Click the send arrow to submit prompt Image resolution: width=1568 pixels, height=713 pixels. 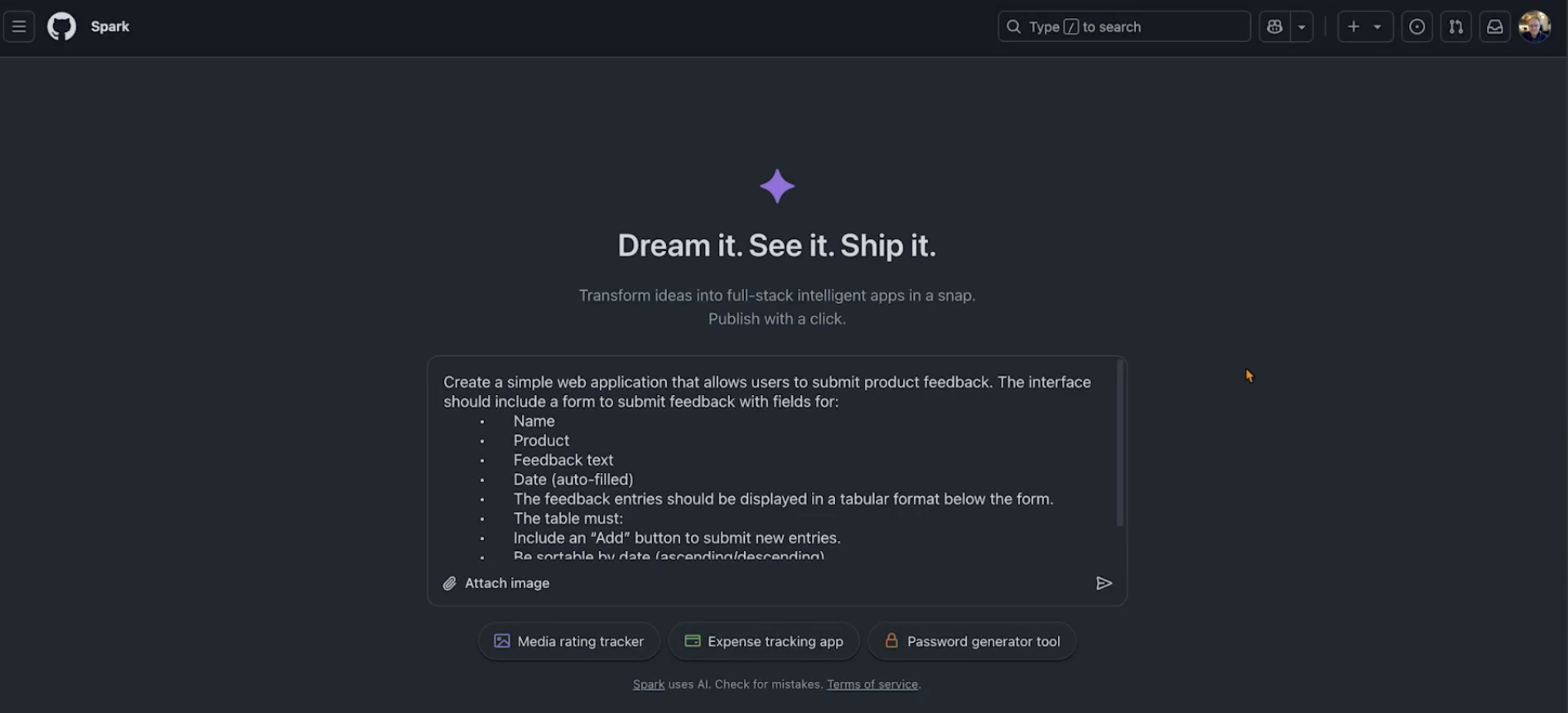[x=1104, y=583]
